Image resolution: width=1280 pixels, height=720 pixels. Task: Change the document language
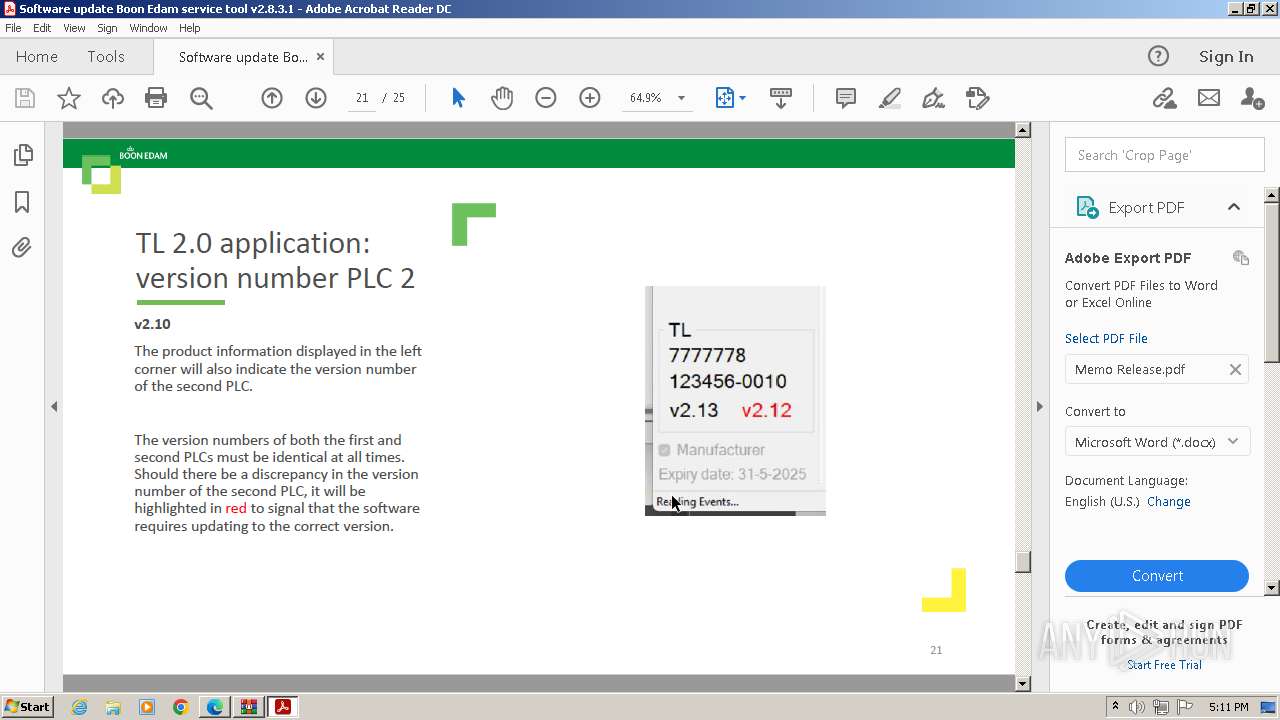tap(1169, 502)
